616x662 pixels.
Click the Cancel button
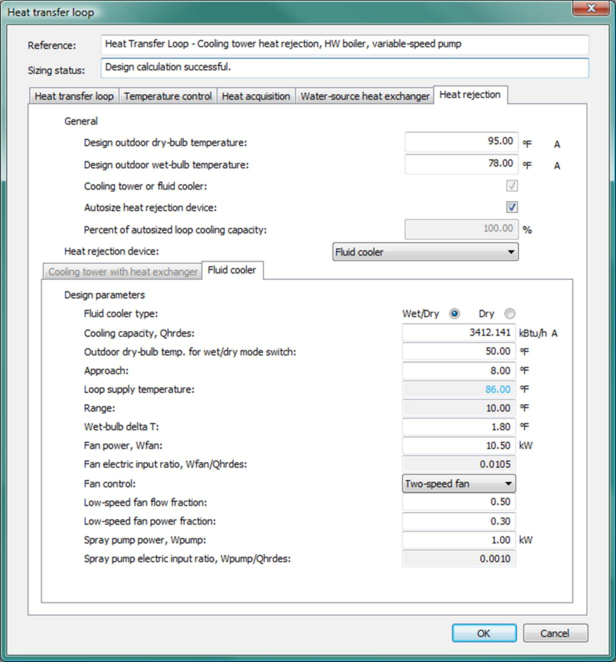[555, 633]
